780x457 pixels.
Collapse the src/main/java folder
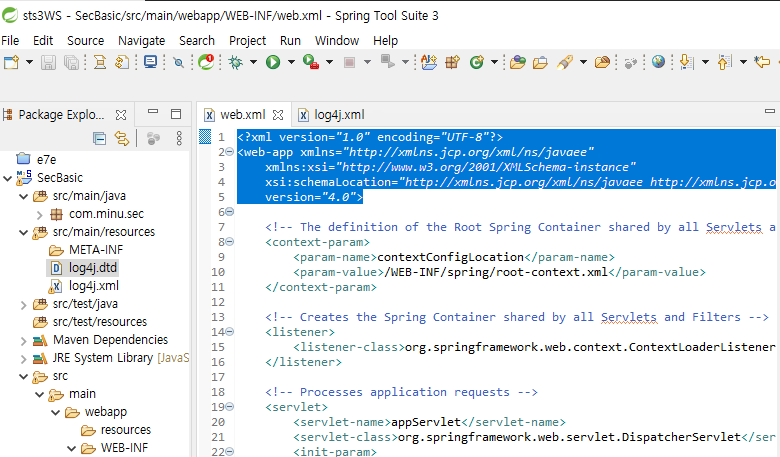[23, 196]
